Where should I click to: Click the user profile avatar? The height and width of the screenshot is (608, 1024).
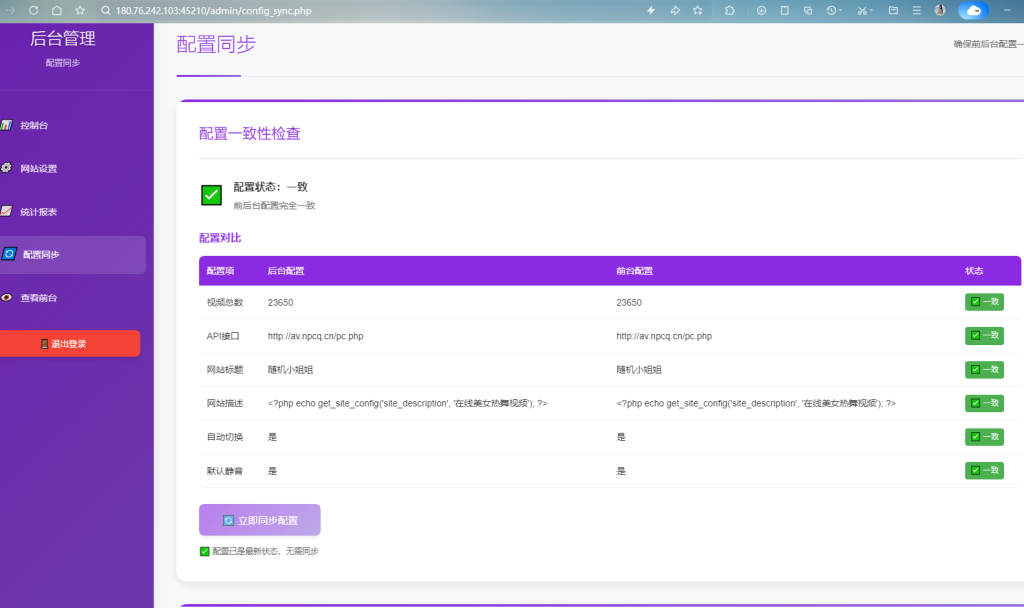coord(940,10)
